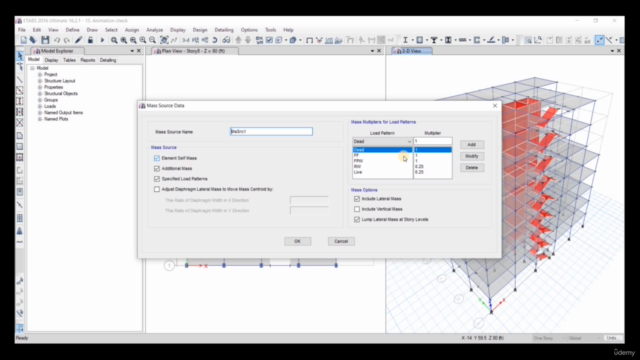Switch to Tables tab in Model Explorer
This screenshot has height=360, width=640.
click(x=69, y=60)
